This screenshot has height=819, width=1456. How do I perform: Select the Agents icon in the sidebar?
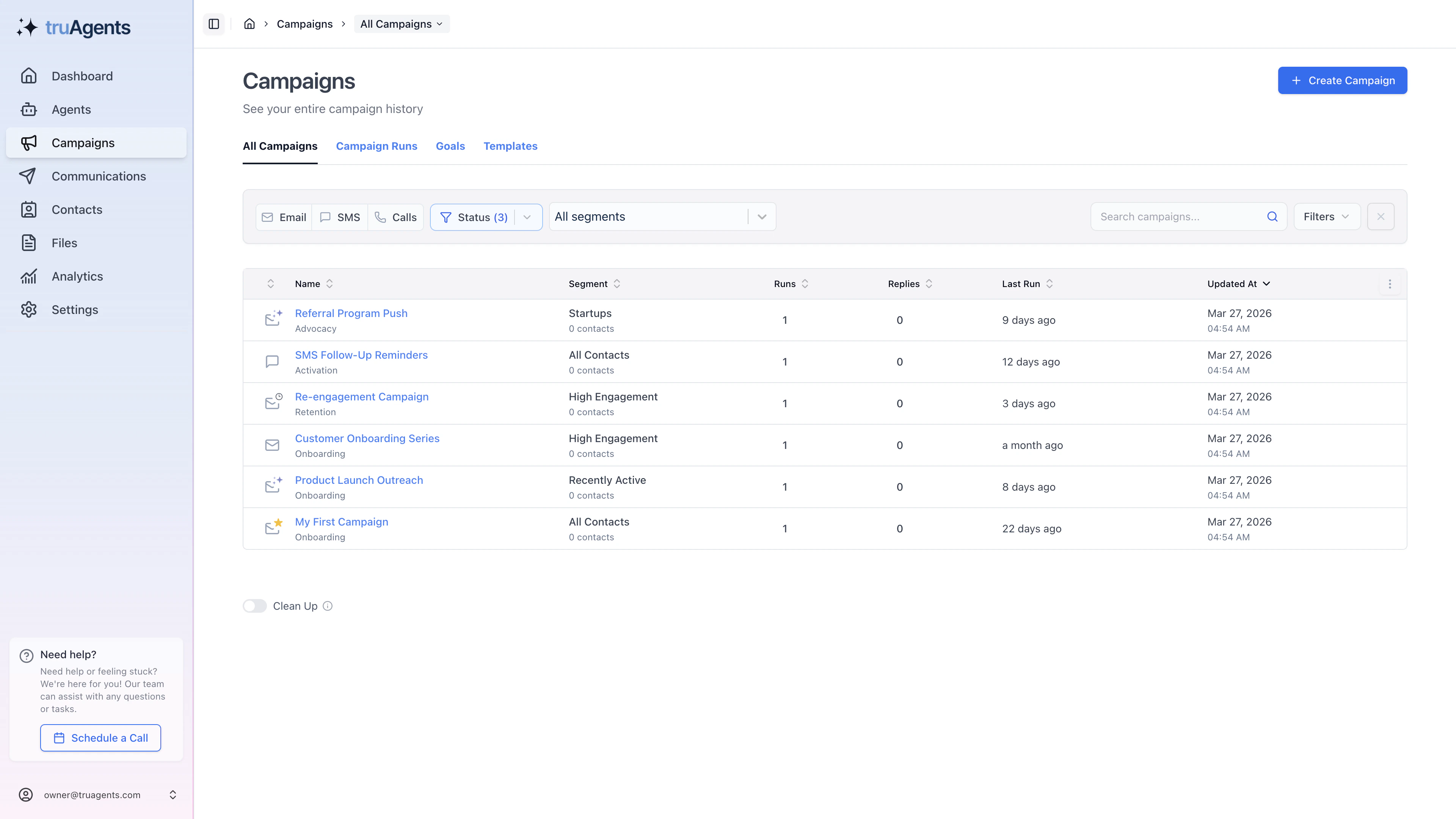(29, 109)
